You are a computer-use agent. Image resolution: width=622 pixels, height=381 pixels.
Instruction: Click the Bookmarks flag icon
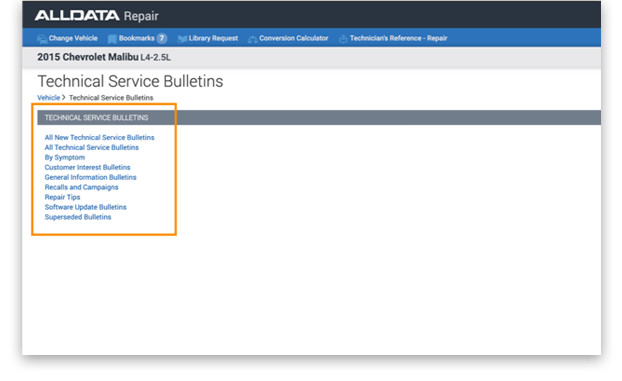pos(112,38)
